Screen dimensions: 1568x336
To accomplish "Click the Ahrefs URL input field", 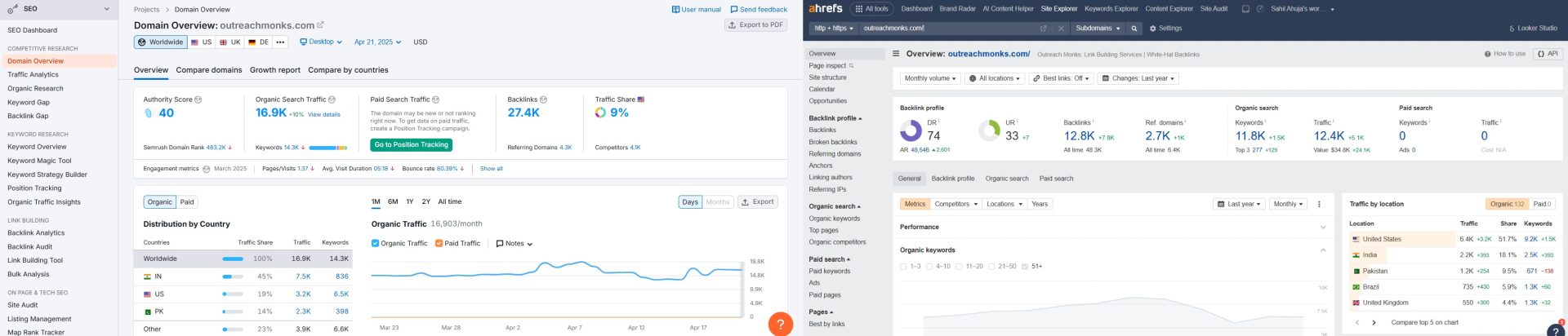I will click(947, 29).
